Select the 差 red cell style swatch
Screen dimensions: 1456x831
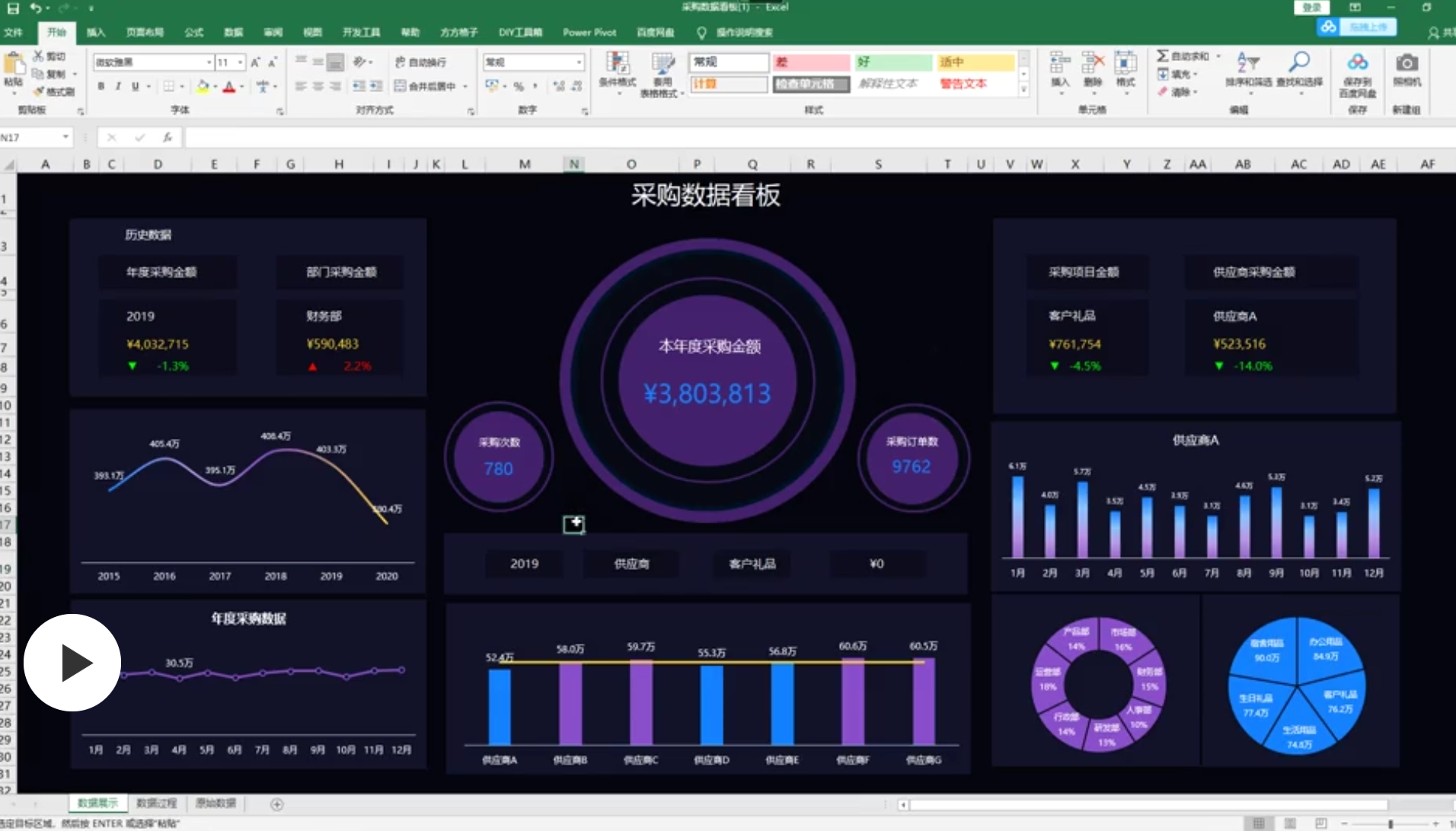coord(809,62)
